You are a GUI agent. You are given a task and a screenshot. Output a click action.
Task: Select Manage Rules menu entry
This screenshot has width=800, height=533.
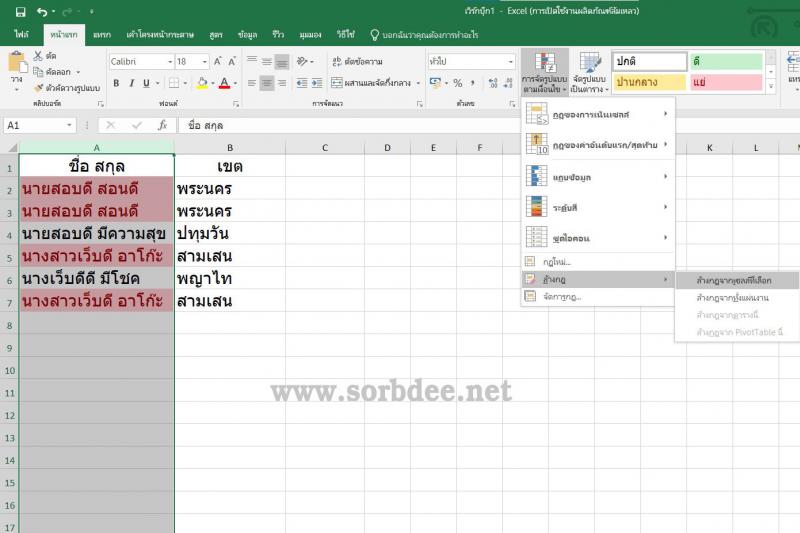597,296
